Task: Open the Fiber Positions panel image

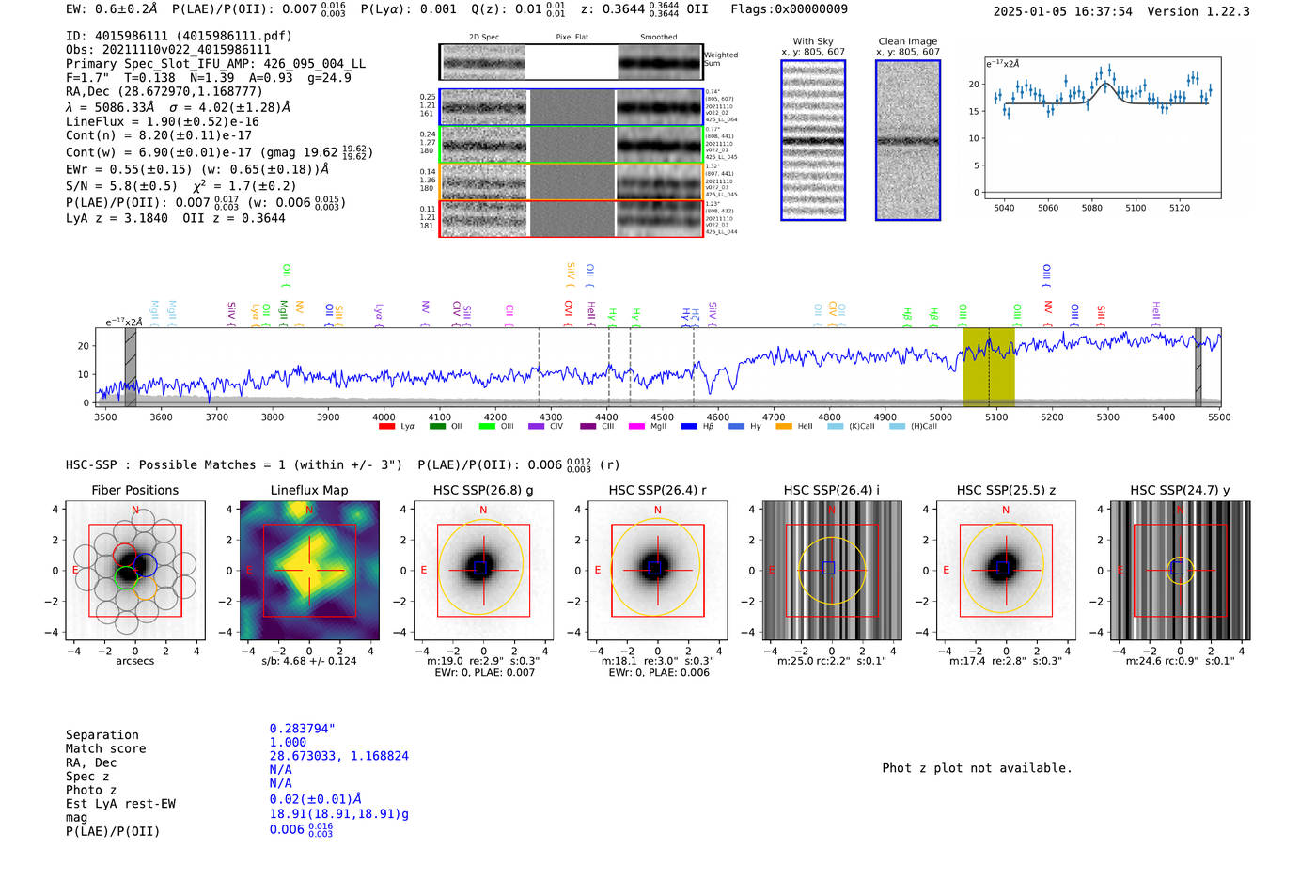Action: (x=135, y=571)
